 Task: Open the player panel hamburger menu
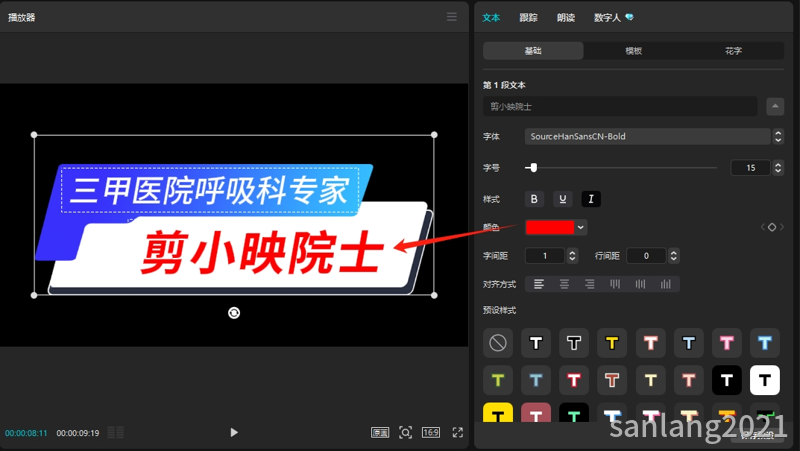tap(452, 17)
